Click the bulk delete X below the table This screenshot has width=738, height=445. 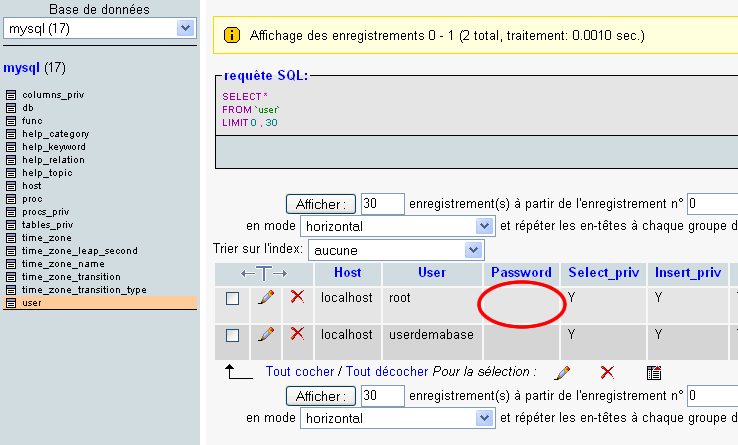pyautogui.click(x=607, y=372)
